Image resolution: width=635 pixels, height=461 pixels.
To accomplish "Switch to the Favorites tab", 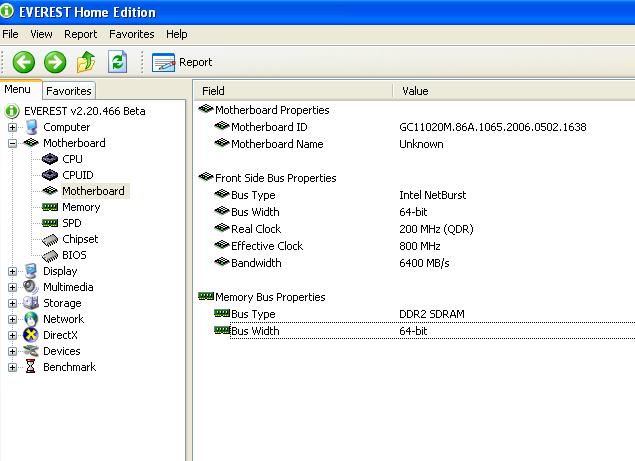I will [69, 91].
